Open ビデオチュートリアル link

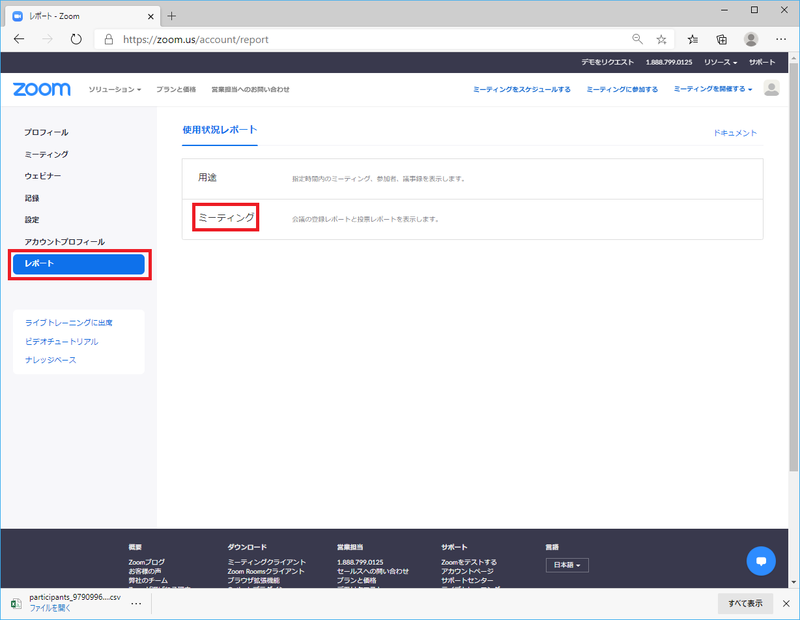coord(62,341)
